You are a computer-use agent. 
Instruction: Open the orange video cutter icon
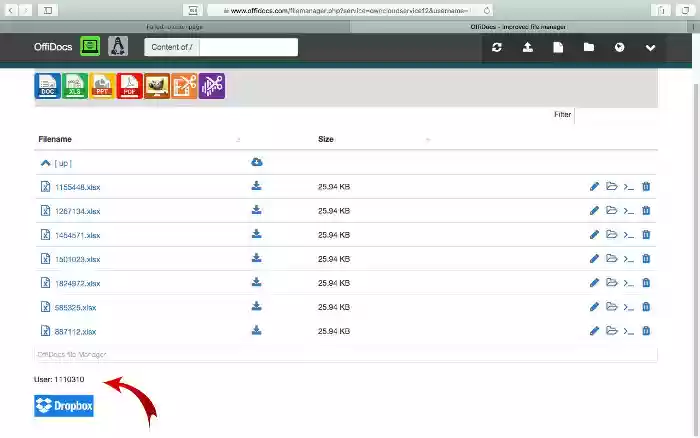[x=184, y=86]
